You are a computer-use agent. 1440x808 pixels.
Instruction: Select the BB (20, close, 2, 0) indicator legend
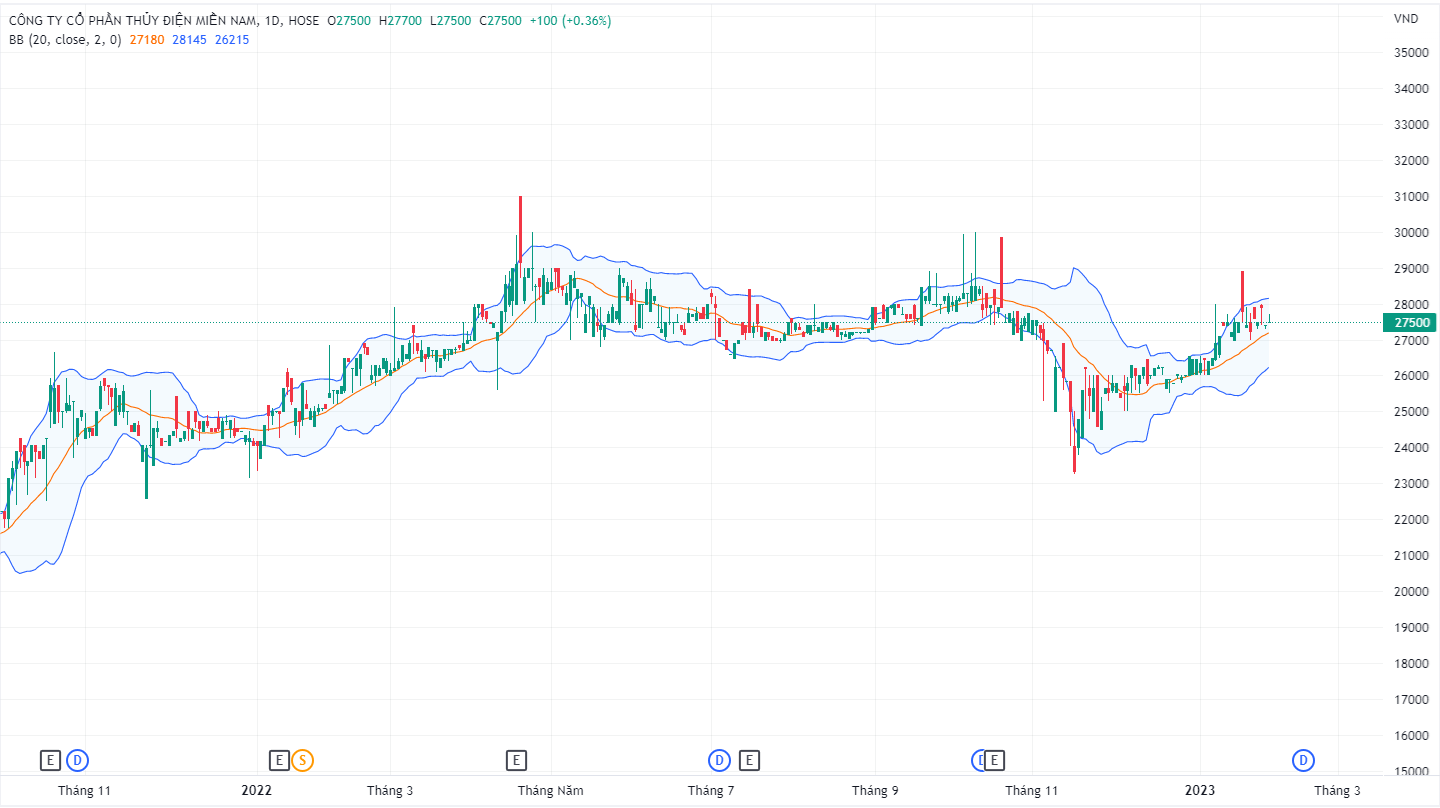pyautogui.click(x=65, y=39)
